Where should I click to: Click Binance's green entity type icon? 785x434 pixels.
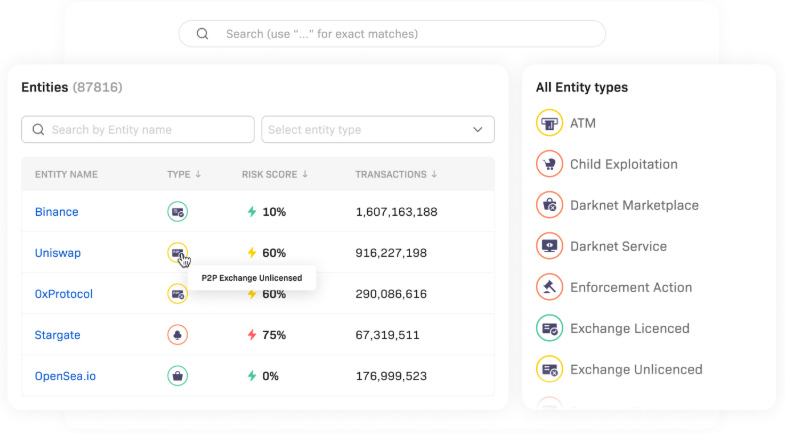tap(177, 212)
